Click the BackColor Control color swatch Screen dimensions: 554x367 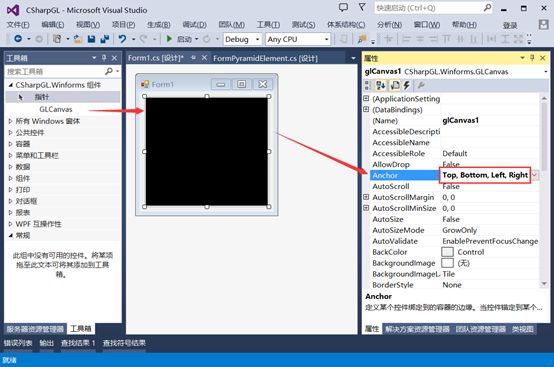coord(447,252)
